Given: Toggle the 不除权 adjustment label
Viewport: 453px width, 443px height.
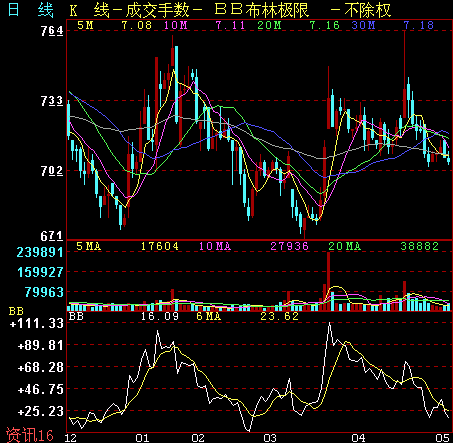Looking at the screenshot, I should tap(368, 10).
